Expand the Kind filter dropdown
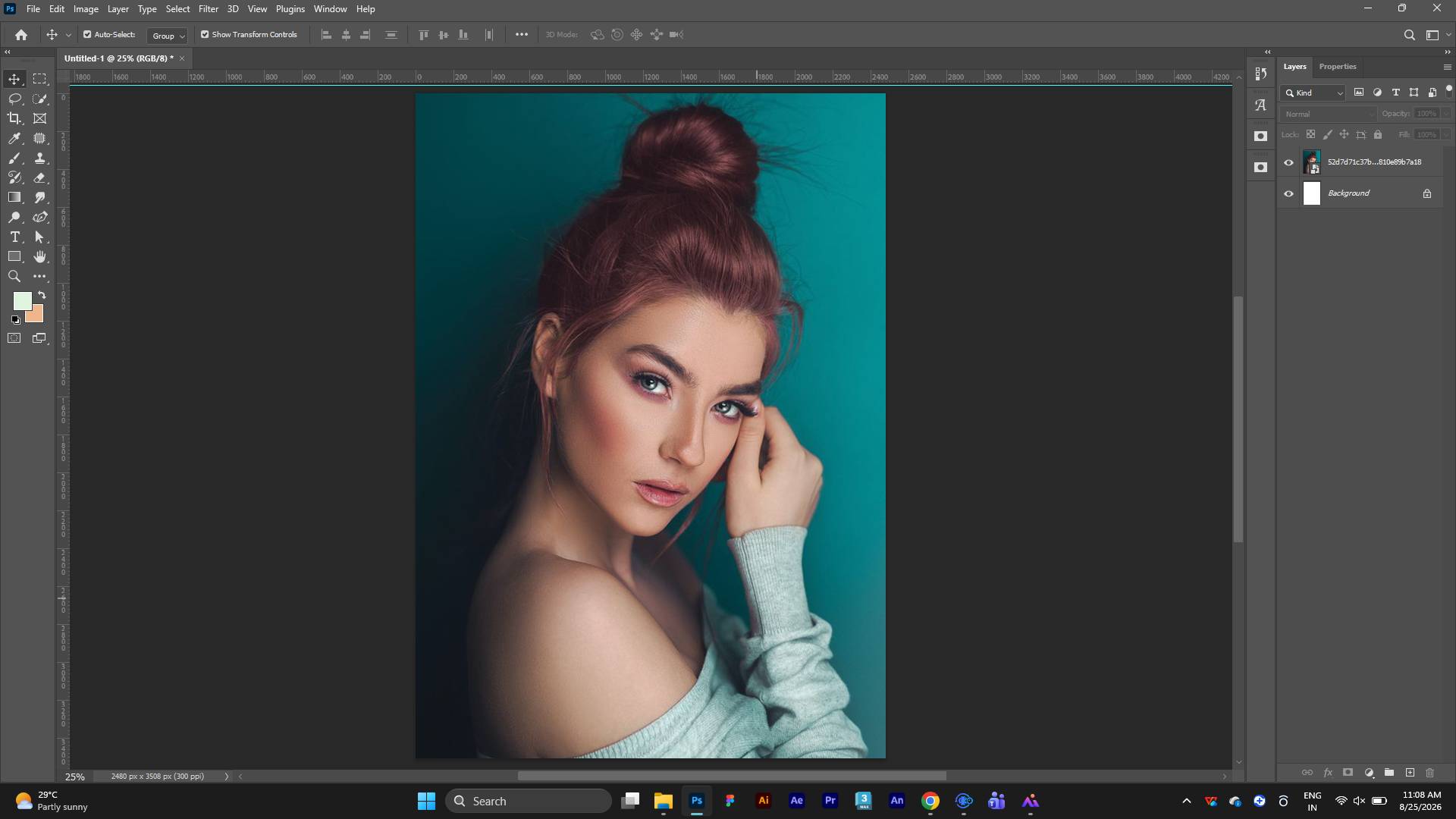Viewport: 1456px width, 819px height. (x=1313, y=93)
